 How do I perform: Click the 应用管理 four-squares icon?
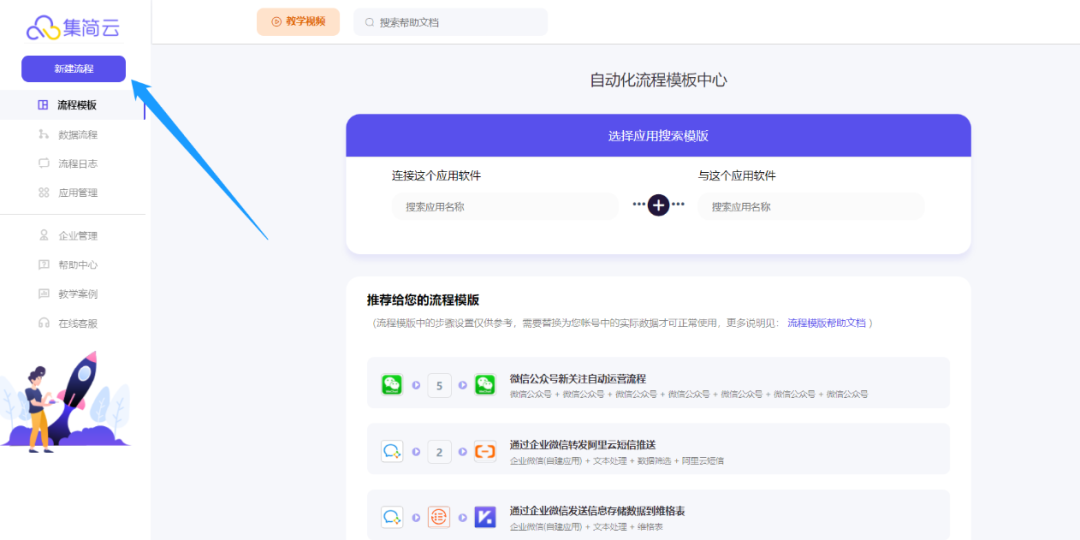tap(43, 193)
